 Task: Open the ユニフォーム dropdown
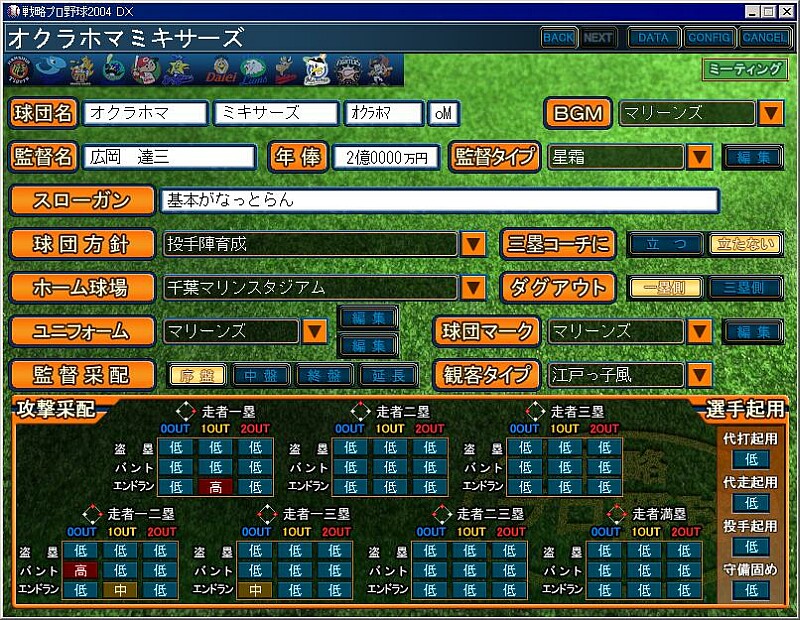click(x=314, y=332)
